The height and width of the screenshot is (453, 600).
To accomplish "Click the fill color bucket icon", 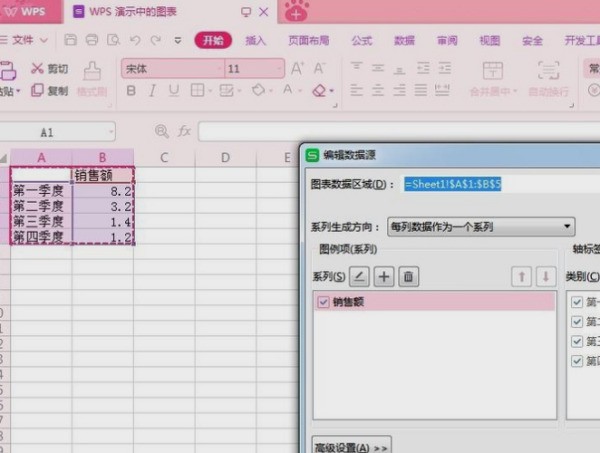I will tap(258, 91).
